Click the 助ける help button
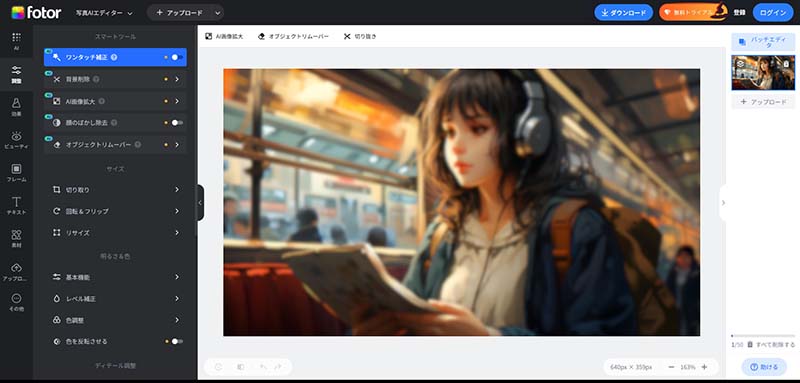This screenshot has height=383, width=800. click(763, 367)
